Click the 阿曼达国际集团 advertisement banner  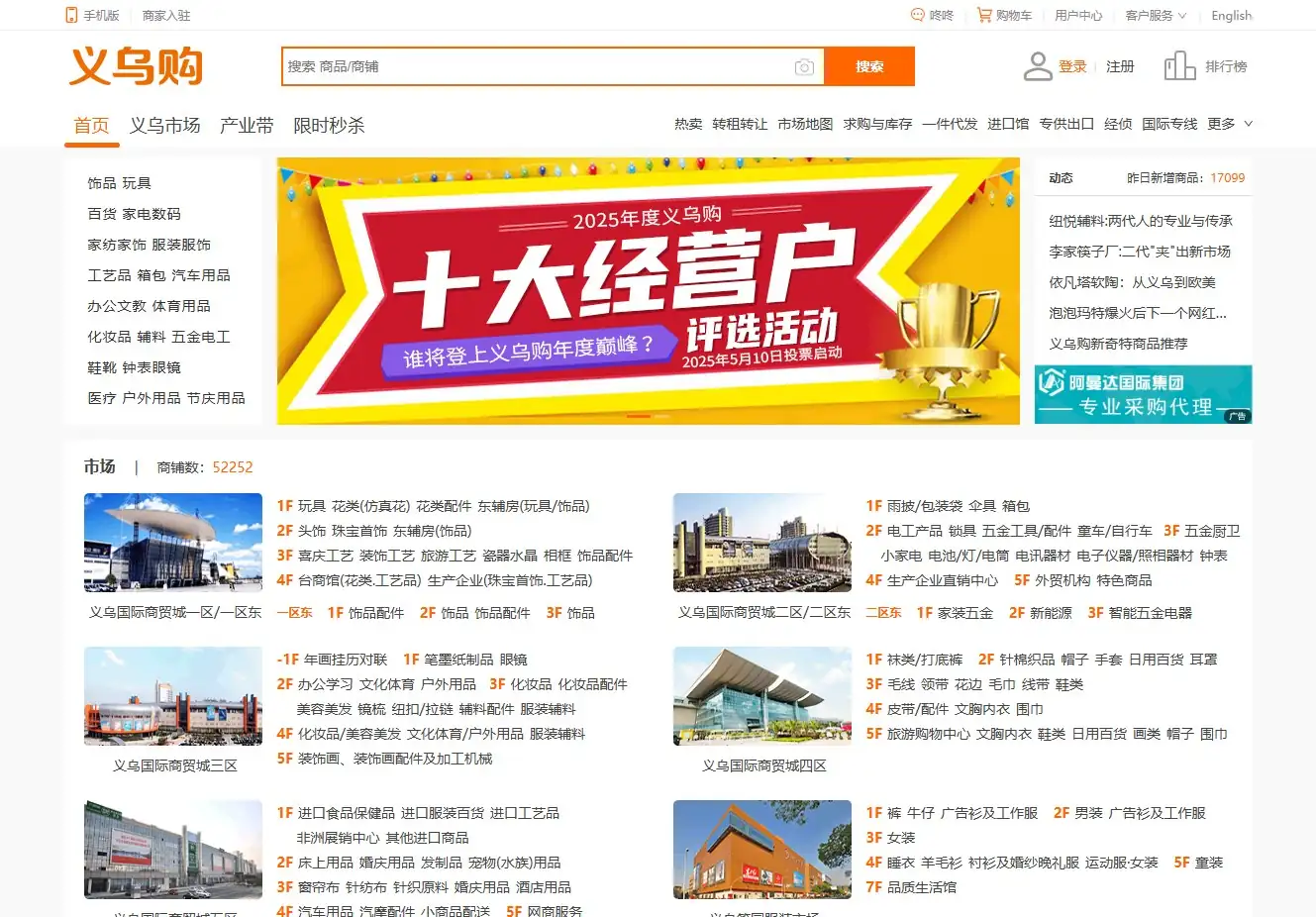click(x=1144, y=394)
